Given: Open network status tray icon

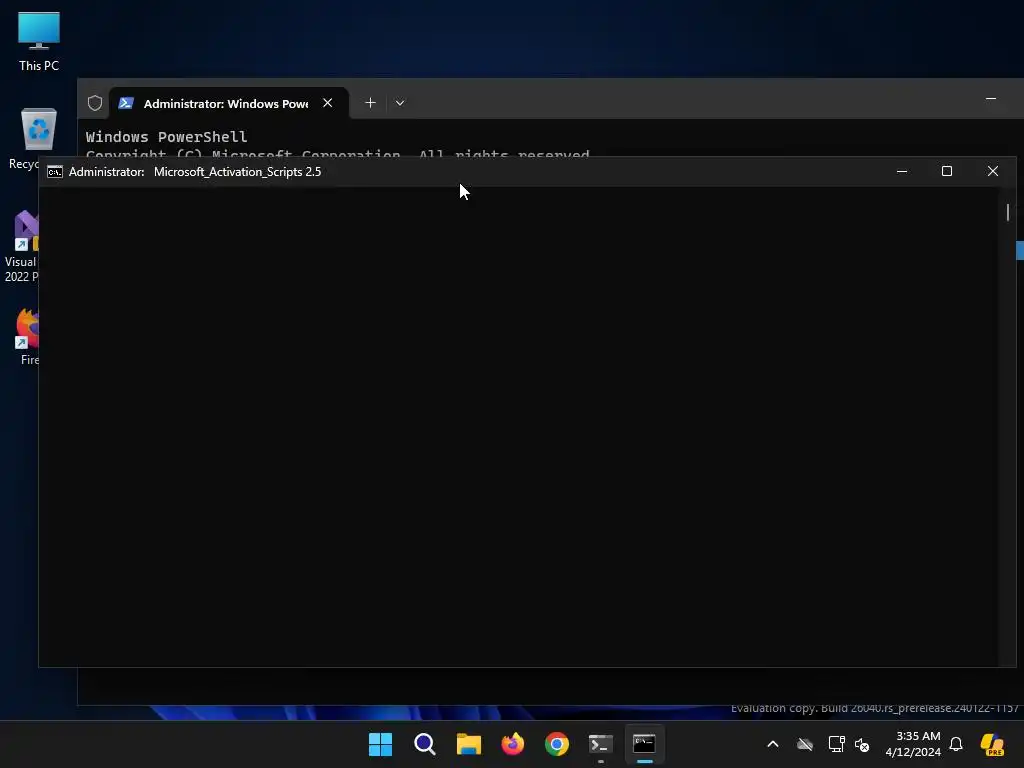Looking at the screenshot, I should (837, 744).
